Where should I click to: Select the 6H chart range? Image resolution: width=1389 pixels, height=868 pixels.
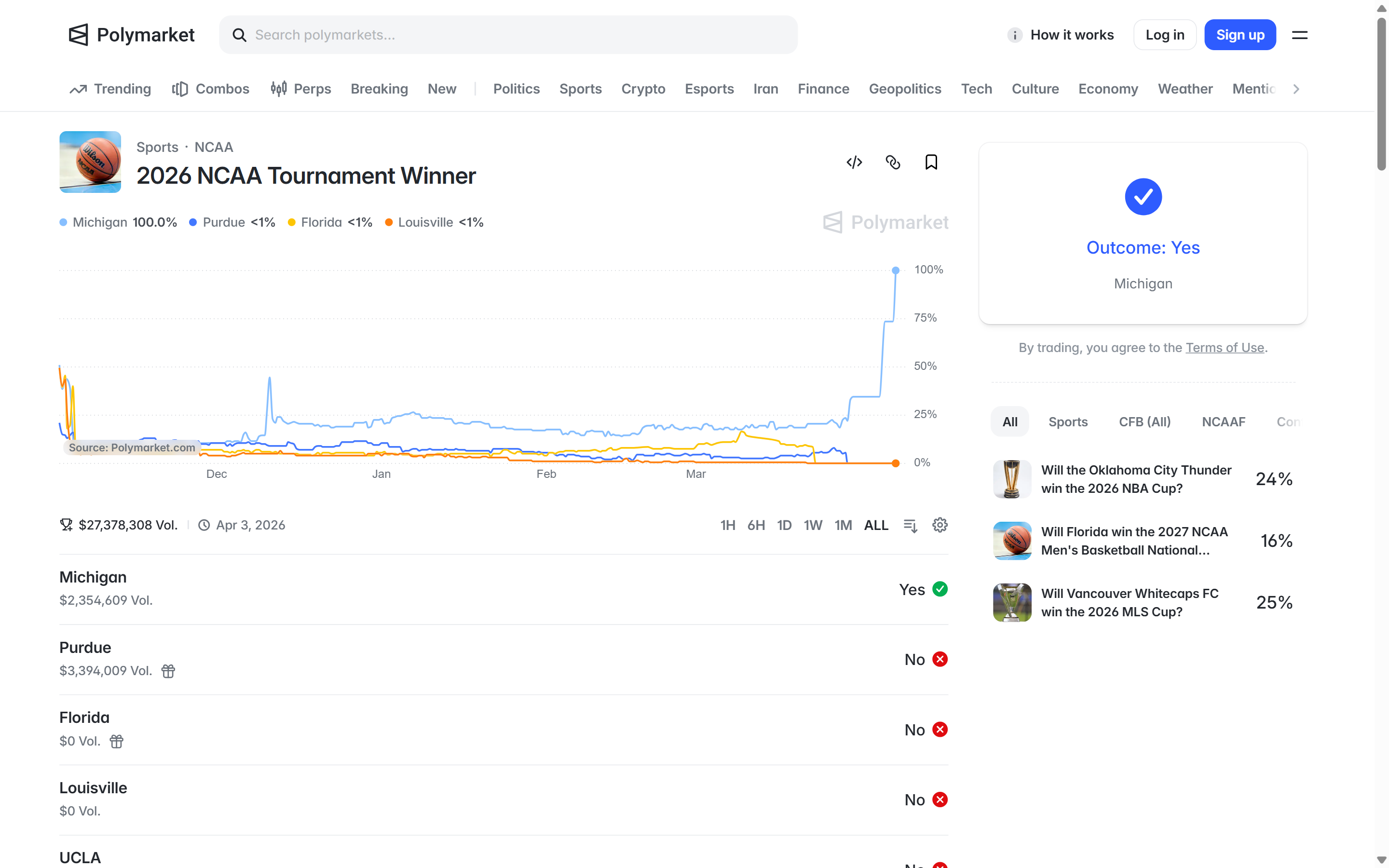[756, 525]
